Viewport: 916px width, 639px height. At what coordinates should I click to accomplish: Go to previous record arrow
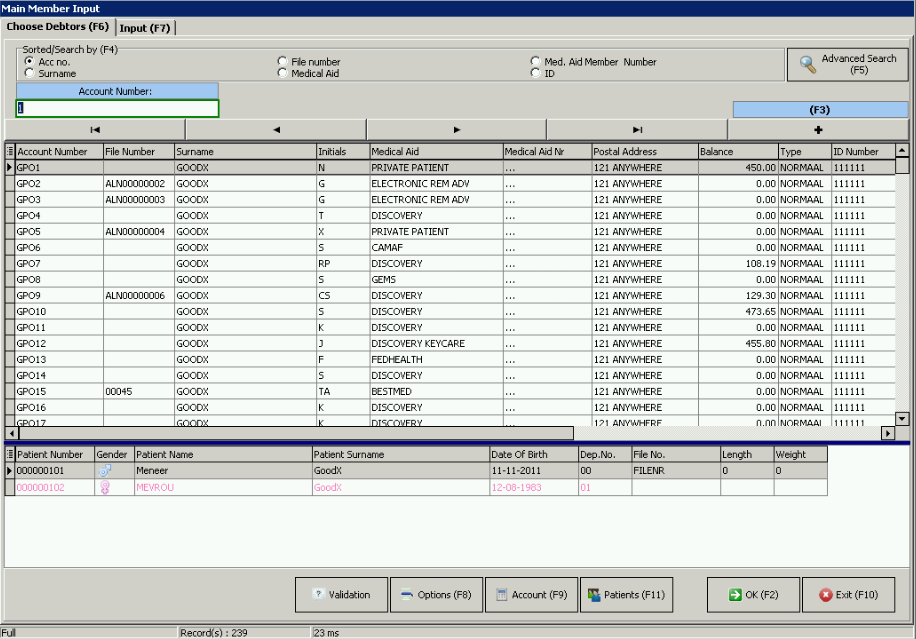coord(276,130)
